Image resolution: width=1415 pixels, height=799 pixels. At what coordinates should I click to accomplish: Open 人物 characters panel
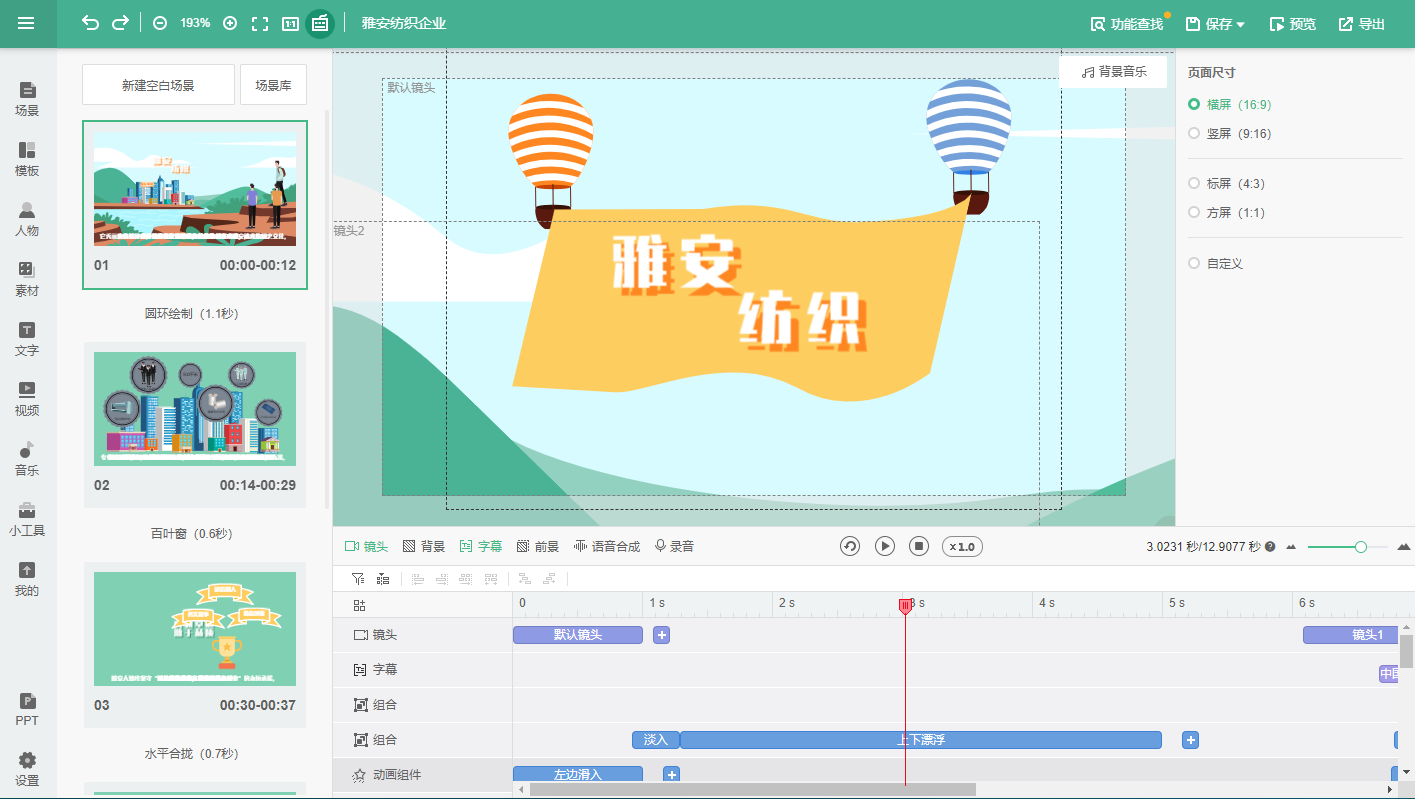[x=27, y=220]
